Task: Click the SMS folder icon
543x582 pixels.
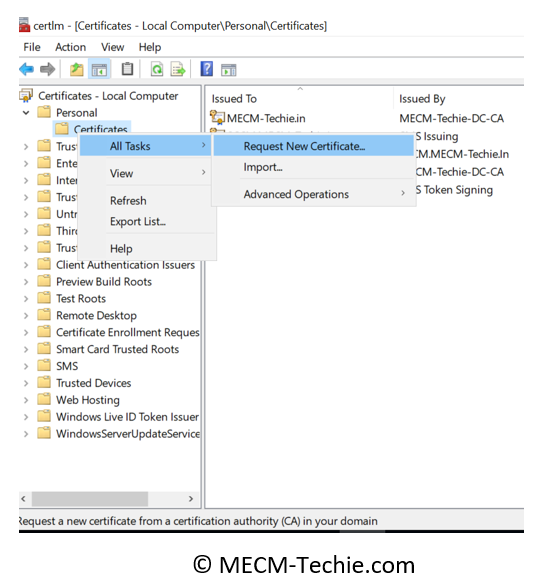Action: click(44, 365)
